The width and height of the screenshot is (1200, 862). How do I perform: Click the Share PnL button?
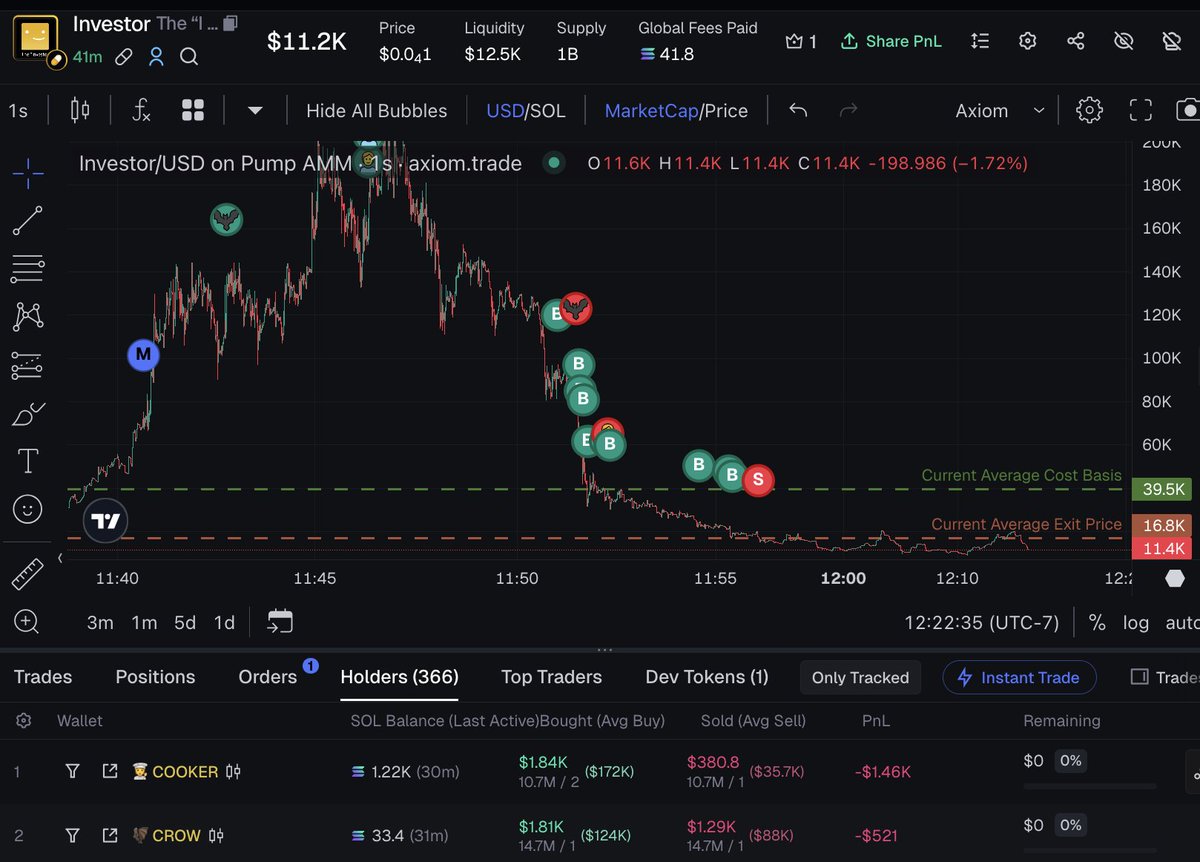click(890, 41)
